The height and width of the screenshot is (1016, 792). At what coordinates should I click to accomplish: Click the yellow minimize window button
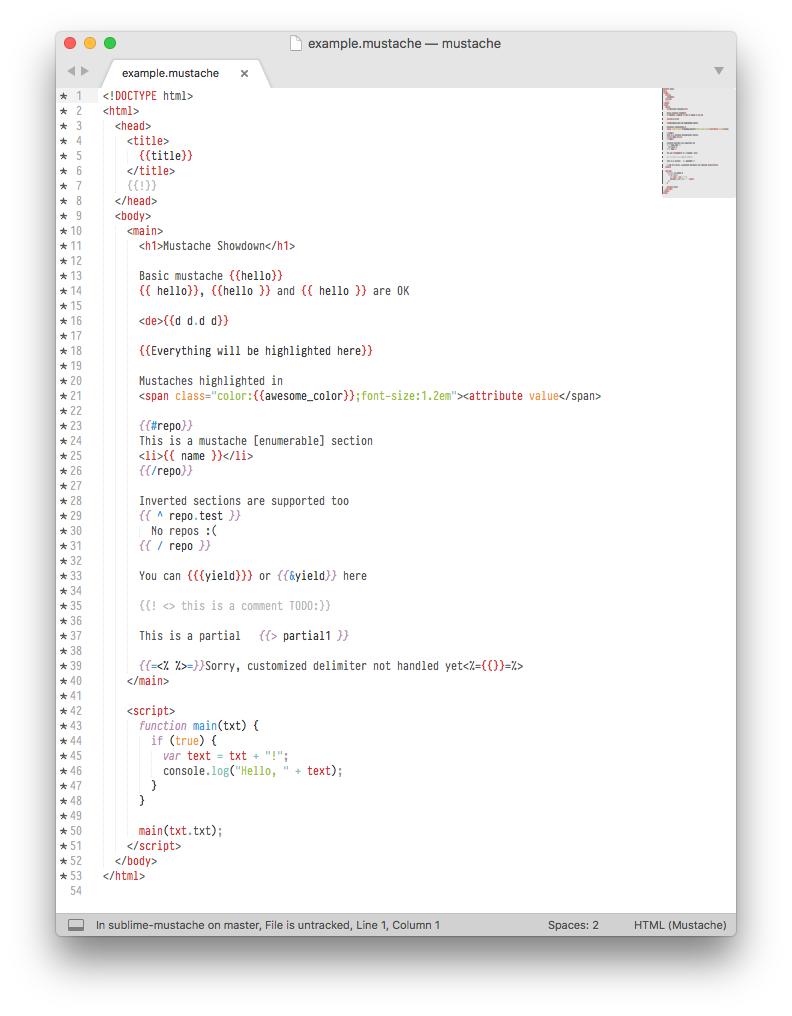(x=90, y=43)
